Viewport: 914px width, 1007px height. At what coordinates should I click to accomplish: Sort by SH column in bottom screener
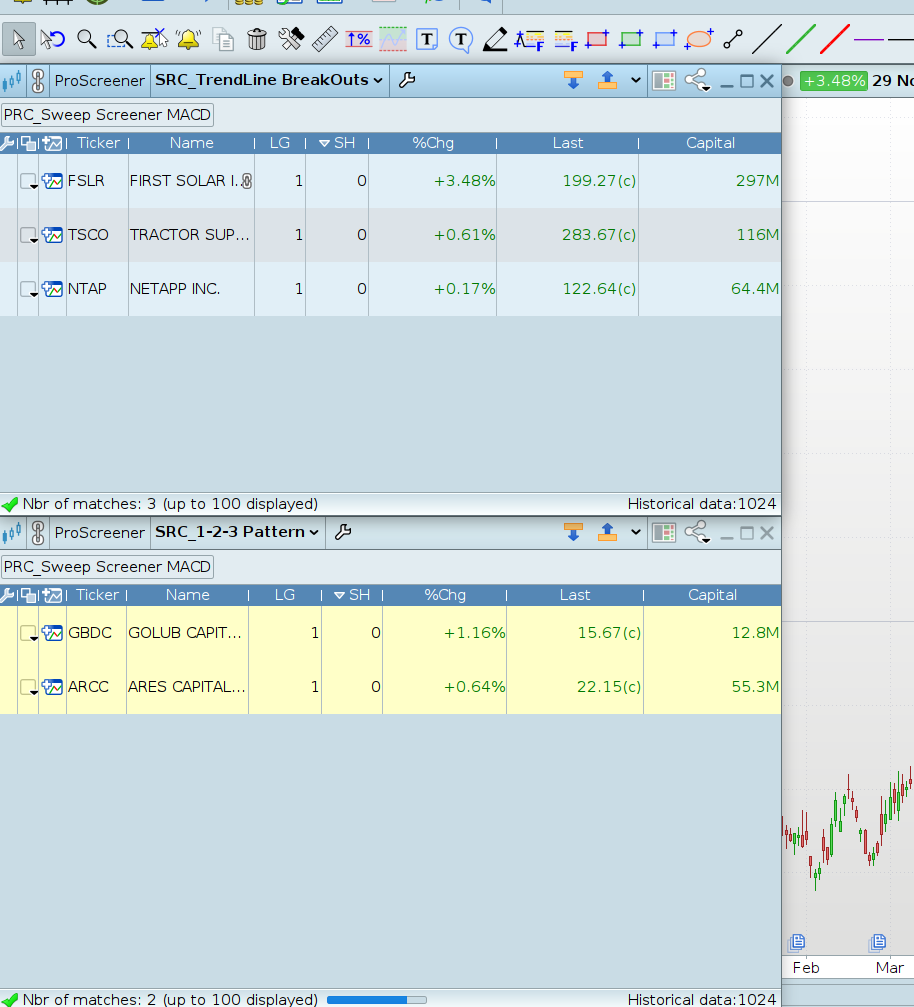pyautogui.click(x=352, y=595)
